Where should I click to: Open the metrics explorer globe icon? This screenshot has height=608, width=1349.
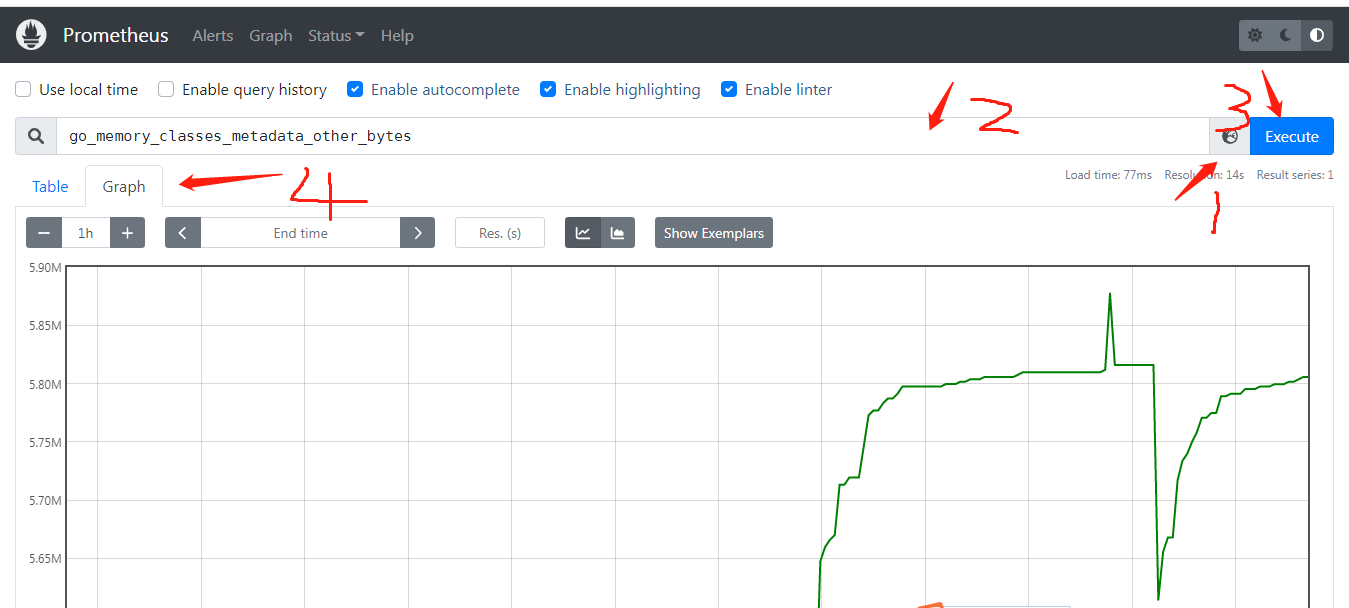click(x=1230, y=136)
